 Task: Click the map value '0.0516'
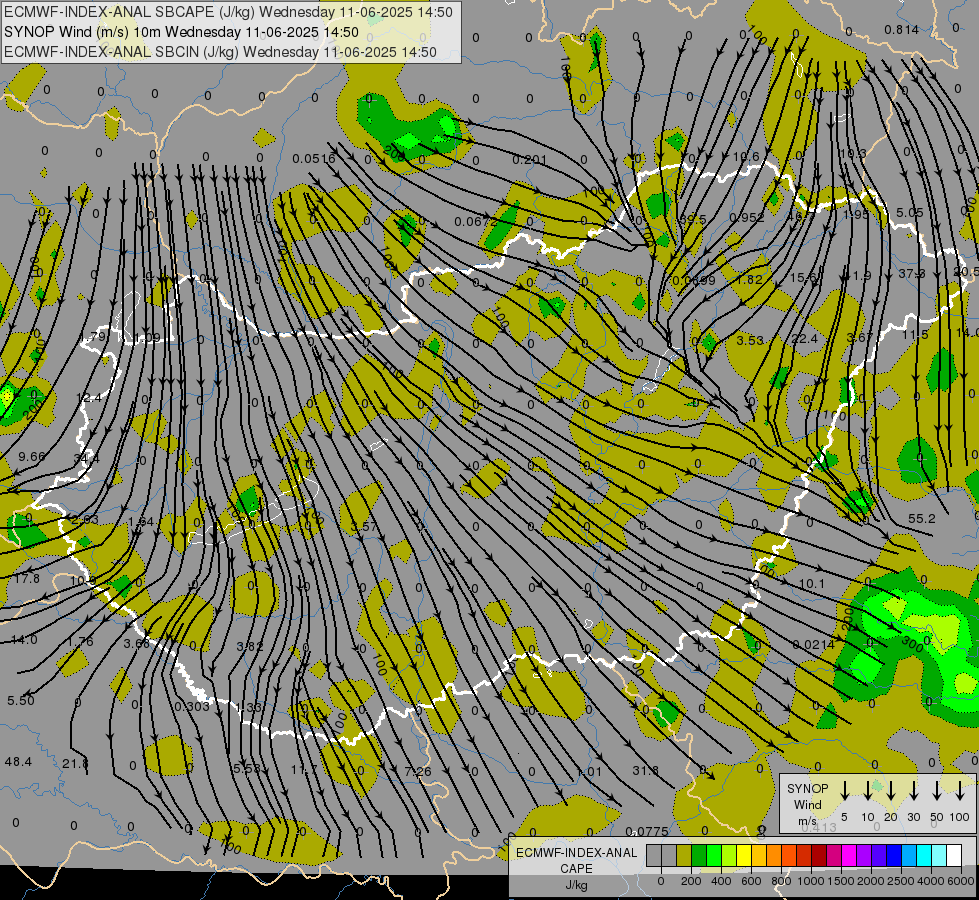pyautogui.click(x=314, y=159)
